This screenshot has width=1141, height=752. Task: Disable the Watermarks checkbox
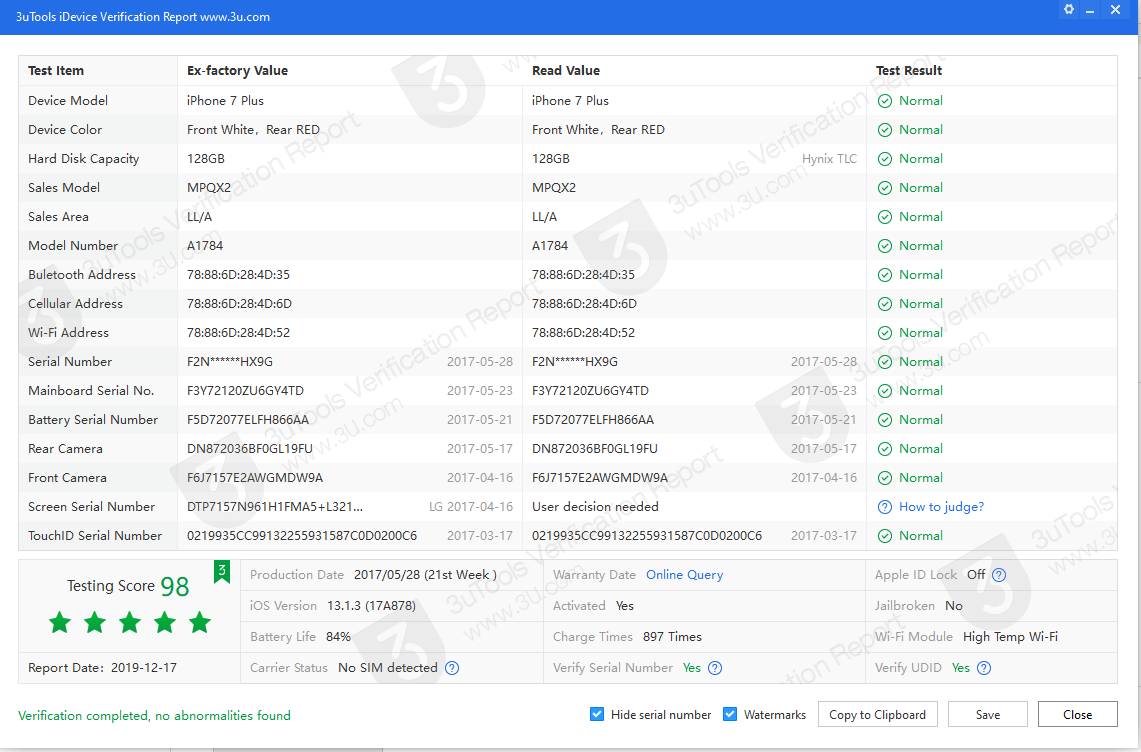point(730,714)
